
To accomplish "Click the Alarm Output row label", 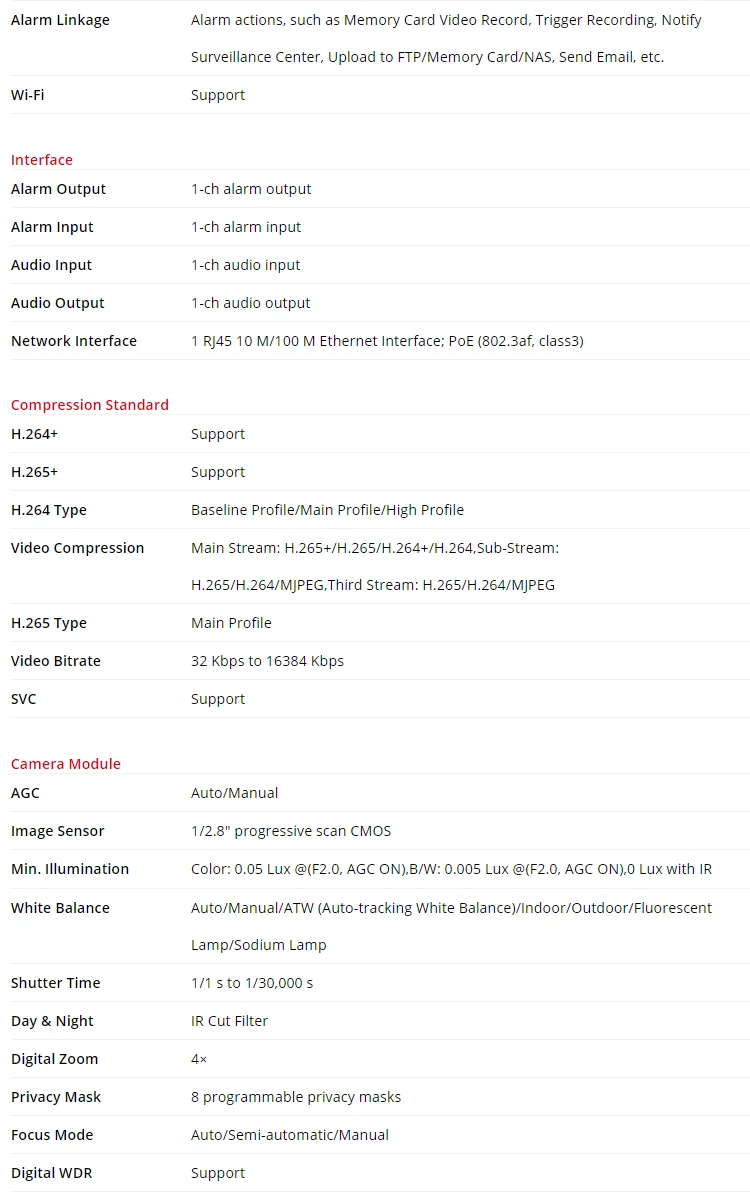I will (x=58, y=189).
